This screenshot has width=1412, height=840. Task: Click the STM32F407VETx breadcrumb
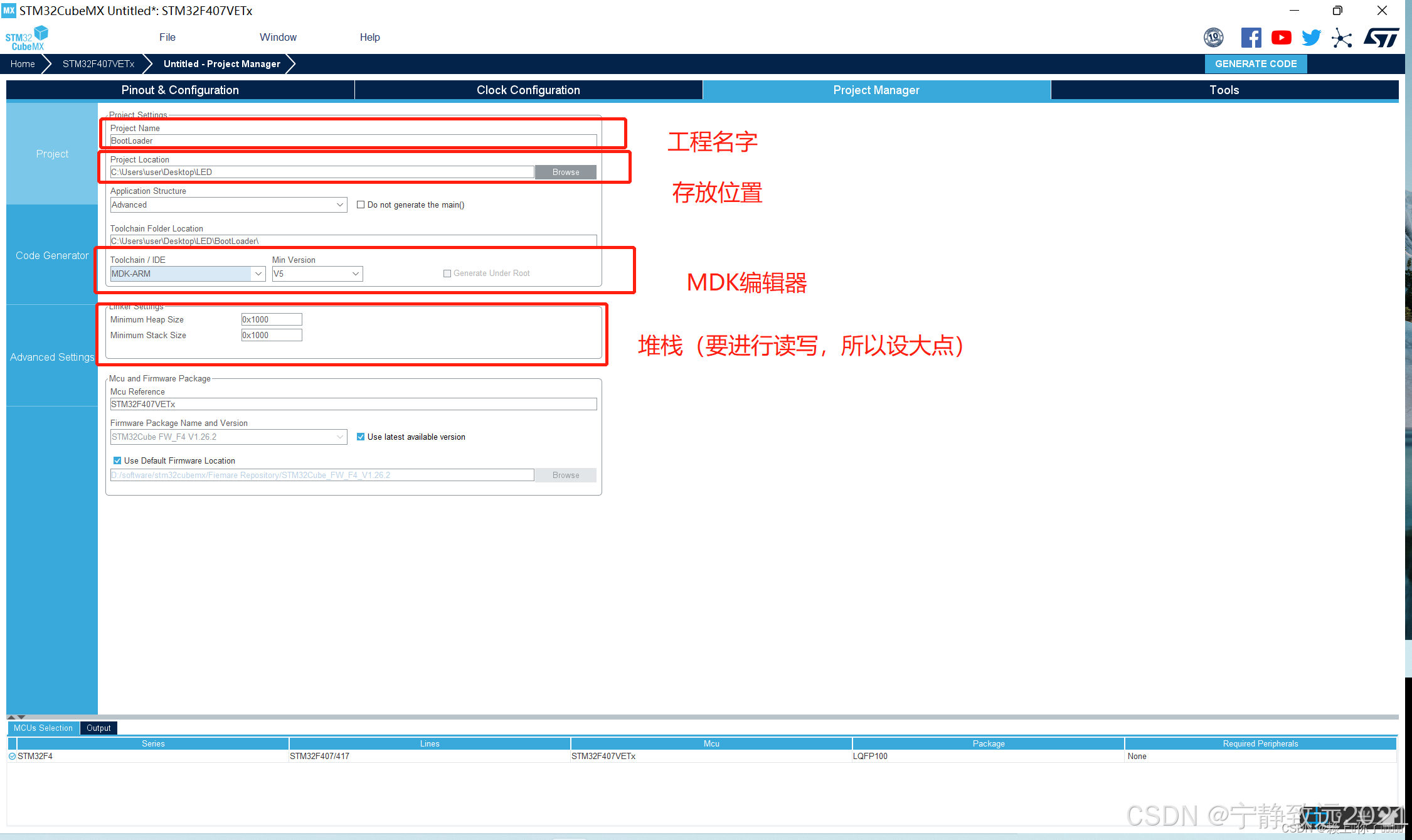coord(98,64)
